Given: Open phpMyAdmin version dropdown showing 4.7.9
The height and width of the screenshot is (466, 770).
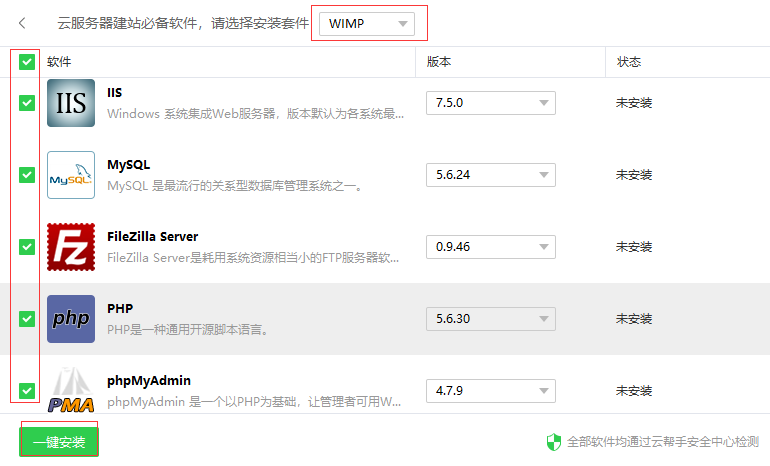Looking at the screenshot, I should click(491, 391).
